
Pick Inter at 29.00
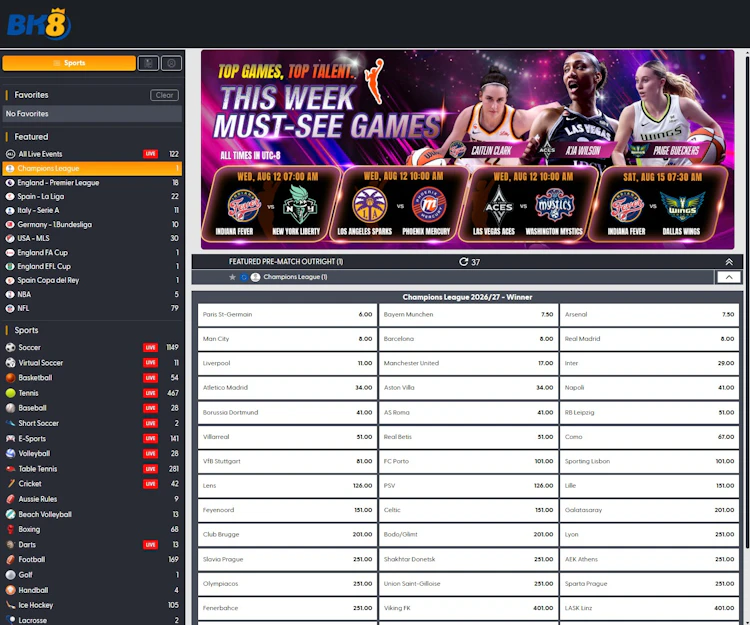pos(650,363)
